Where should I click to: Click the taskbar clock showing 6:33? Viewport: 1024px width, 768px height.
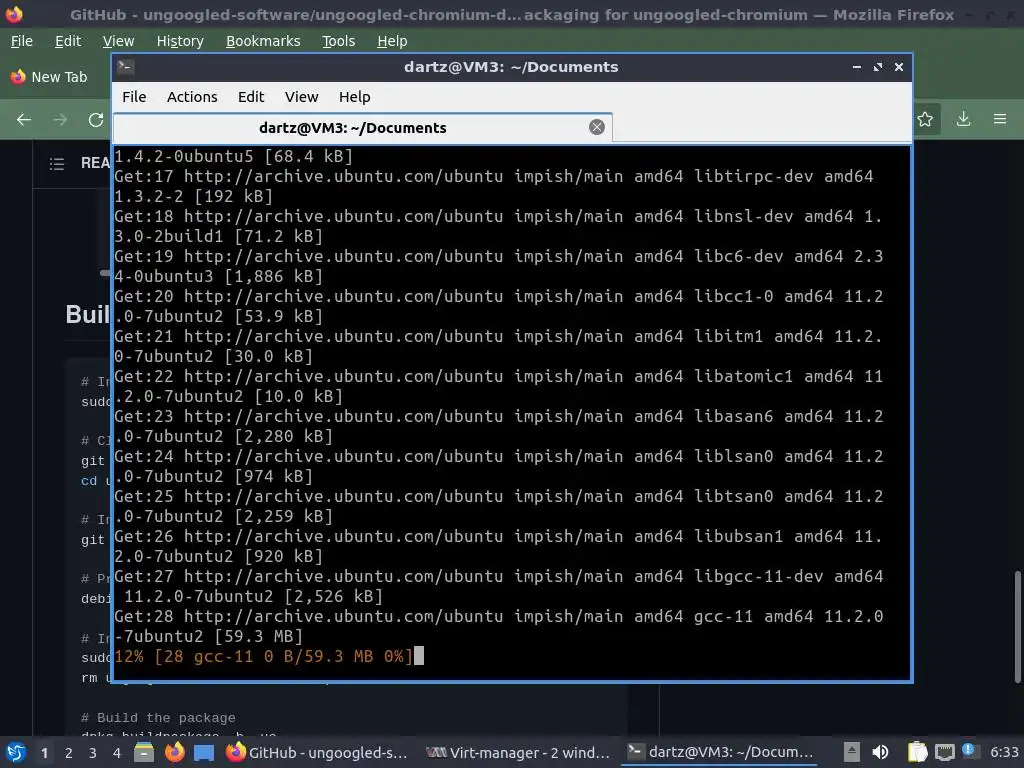(x=1004, y=752)
